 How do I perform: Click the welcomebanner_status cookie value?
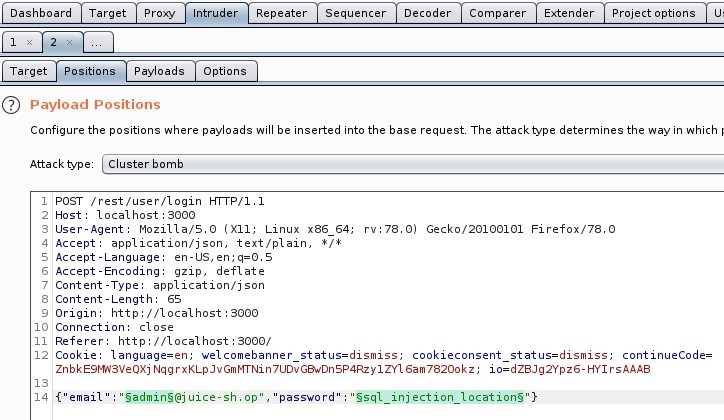[373, 355]
